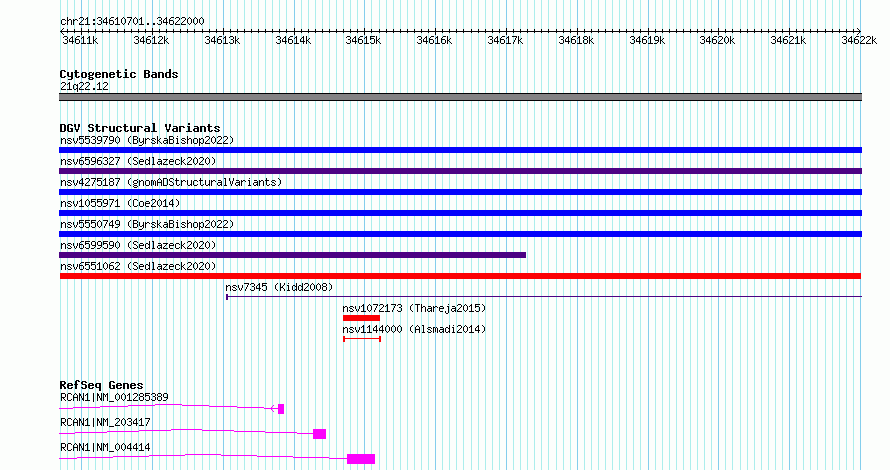Select the gray cytogenetic band bar
890x470 pixels.
pos(460,97)
